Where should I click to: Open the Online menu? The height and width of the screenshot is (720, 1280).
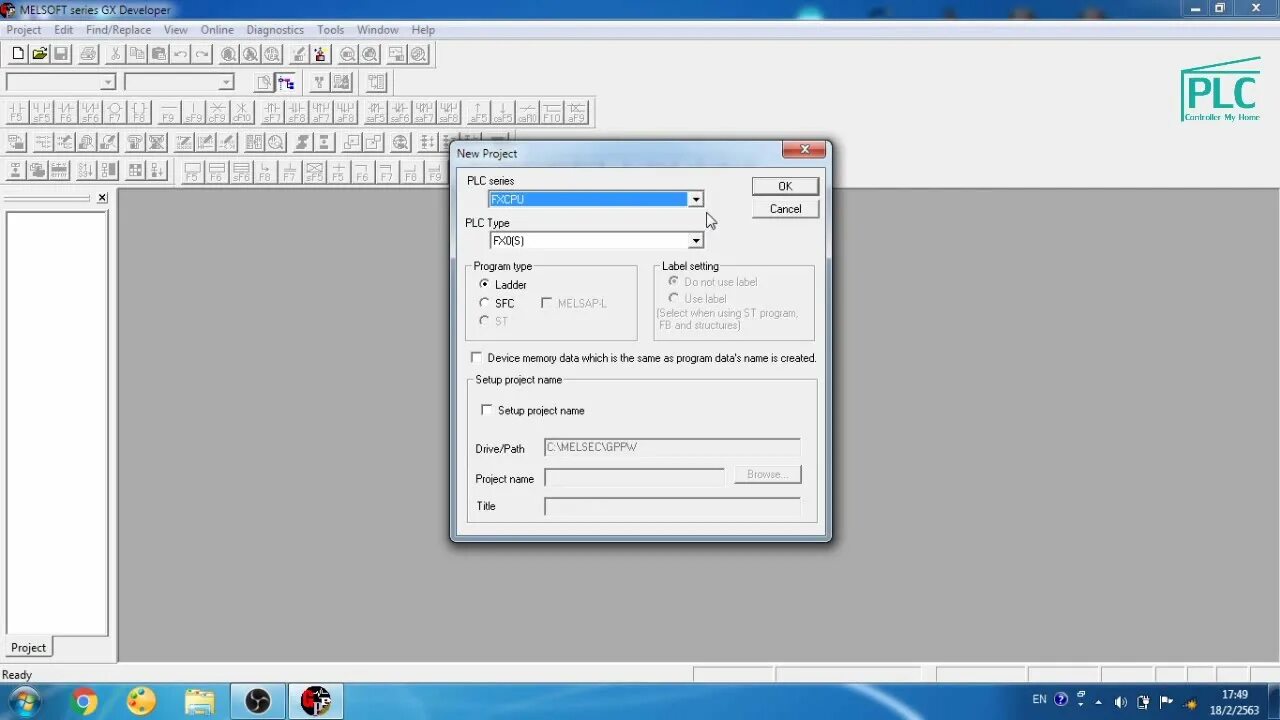click(x=217, y=30)
